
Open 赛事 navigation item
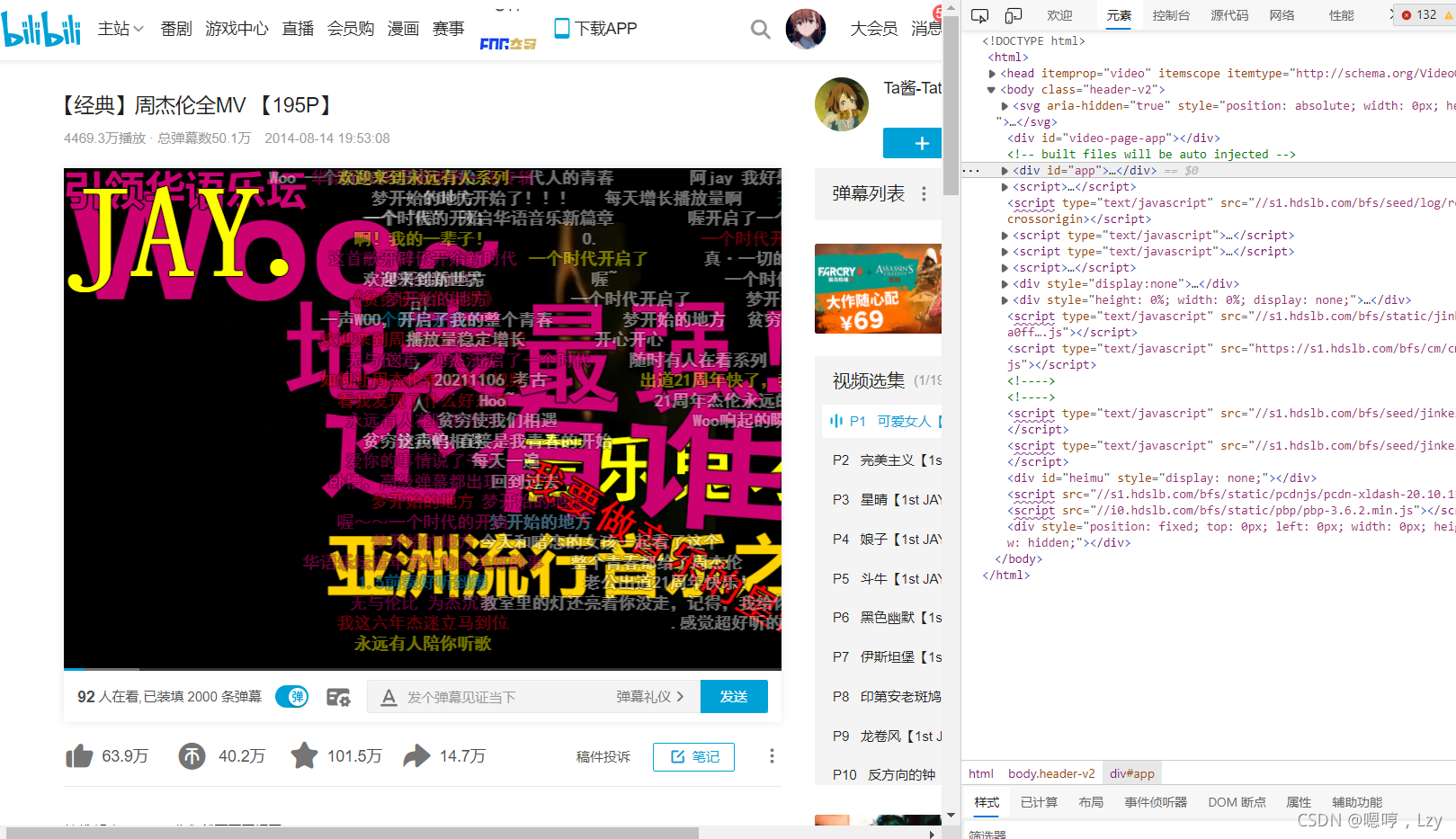448,29
